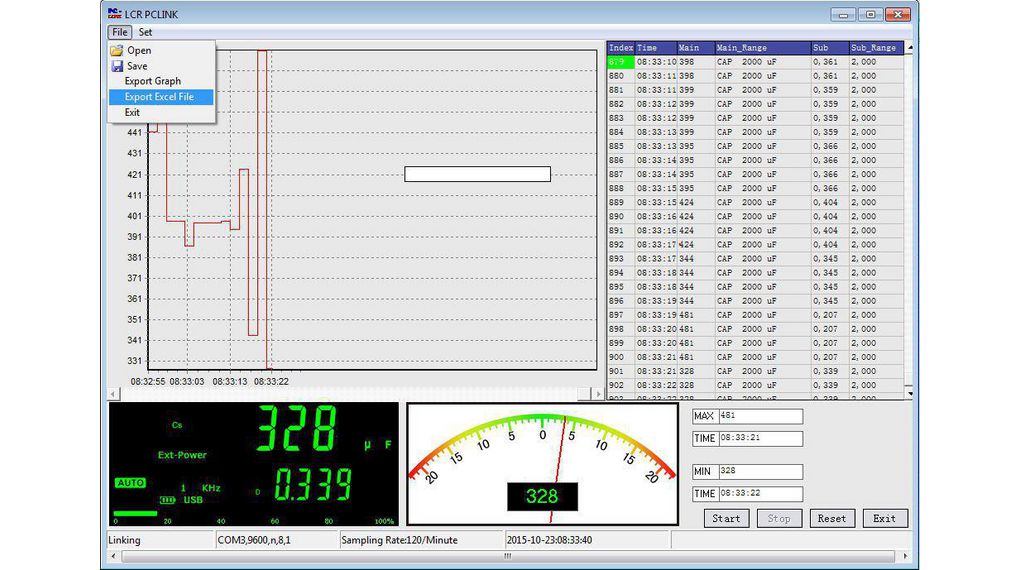
Task: Open the Set menu
Action: [146, 32]
